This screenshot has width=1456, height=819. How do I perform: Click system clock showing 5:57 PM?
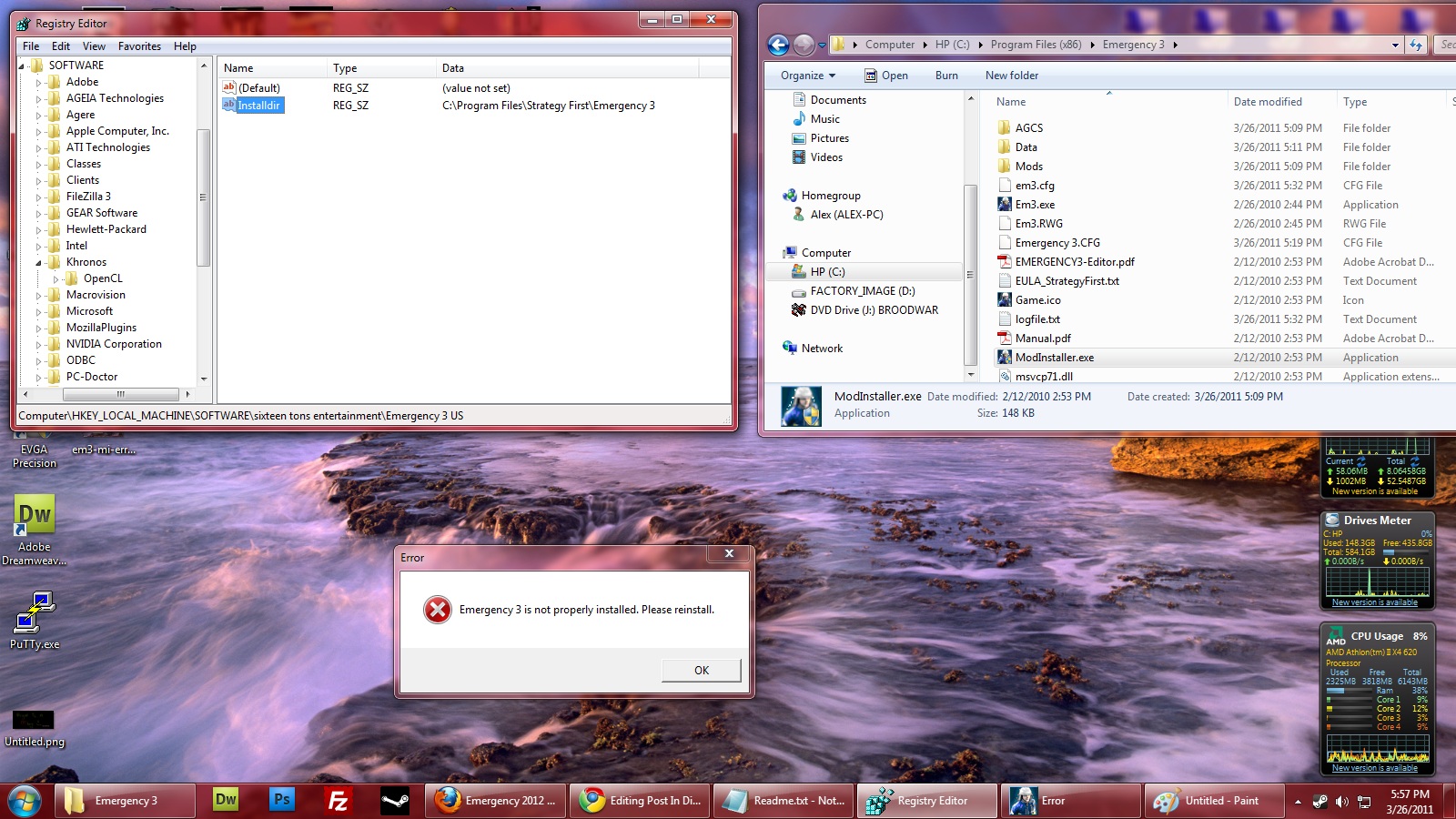(x=1410, y=794)
